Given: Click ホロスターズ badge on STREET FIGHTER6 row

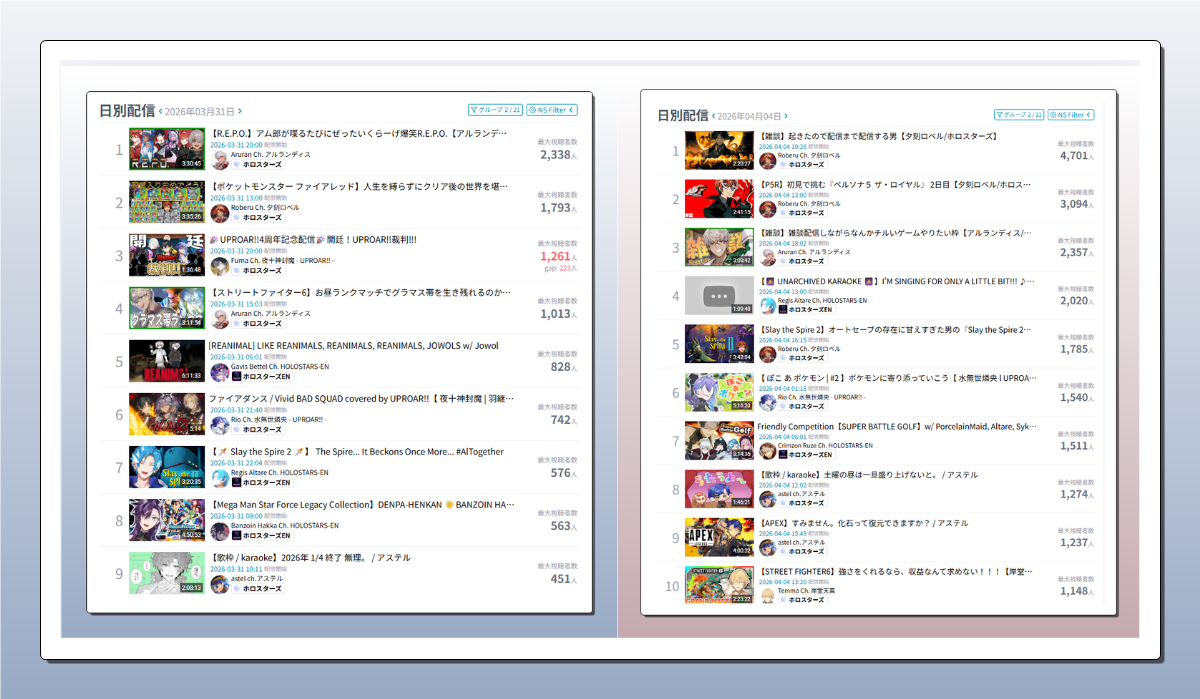Looking at the screenshot, I should (x=804, y=600).
